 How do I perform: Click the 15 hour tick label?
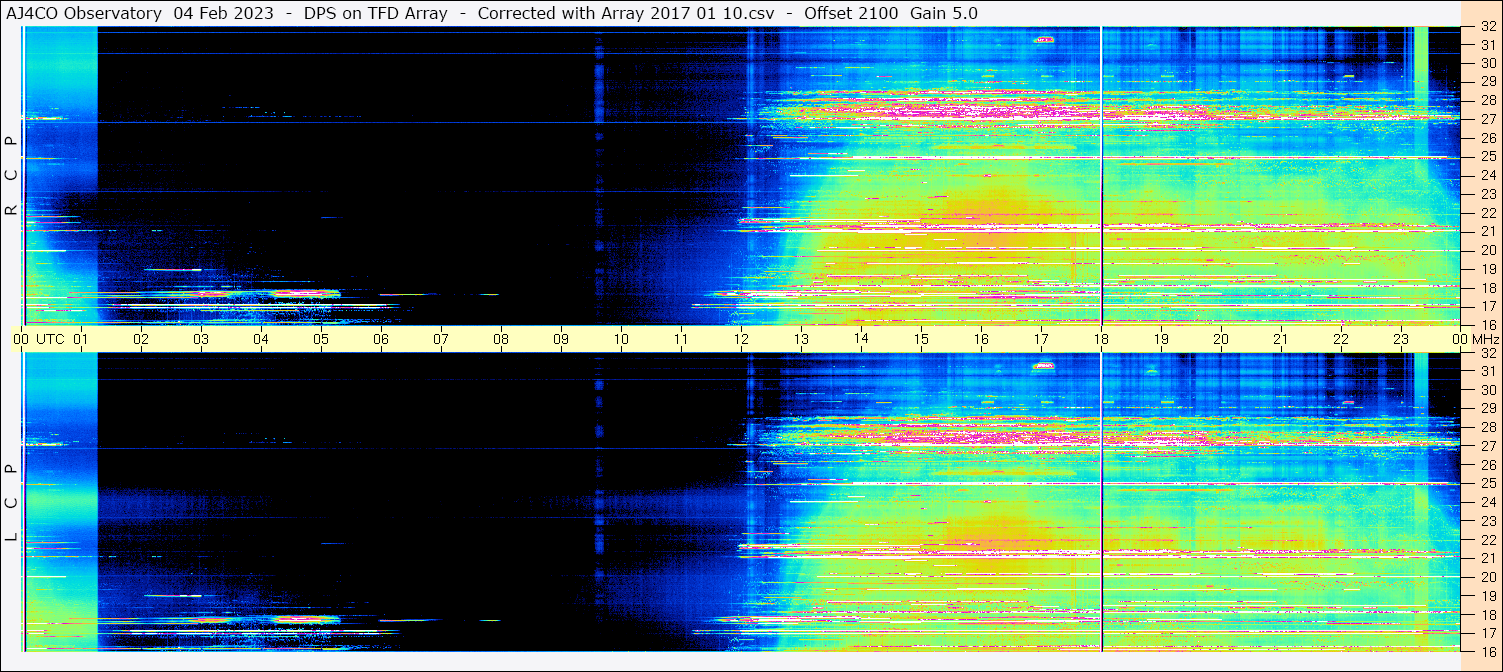click(921, 339)
